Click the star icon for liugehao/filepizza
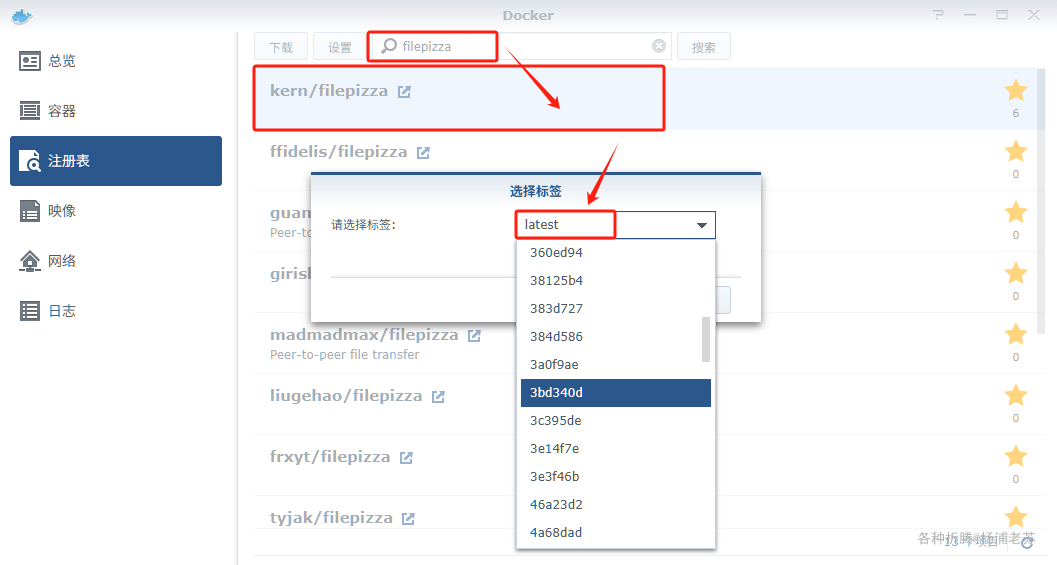 tap(1016, 395)
